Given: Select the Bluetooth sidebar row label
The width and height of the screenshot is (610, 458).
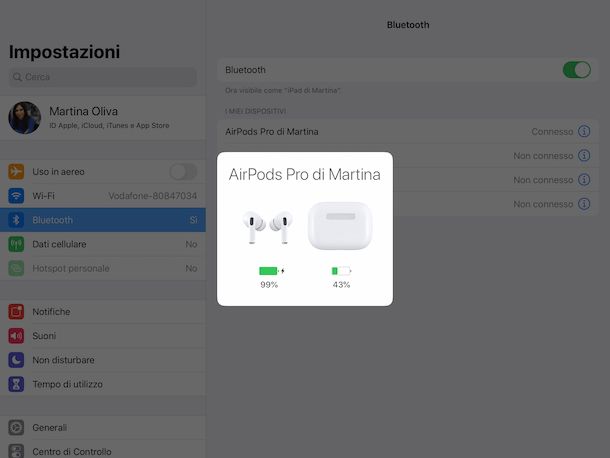Looking at the screenshot, I should [53, 220].
